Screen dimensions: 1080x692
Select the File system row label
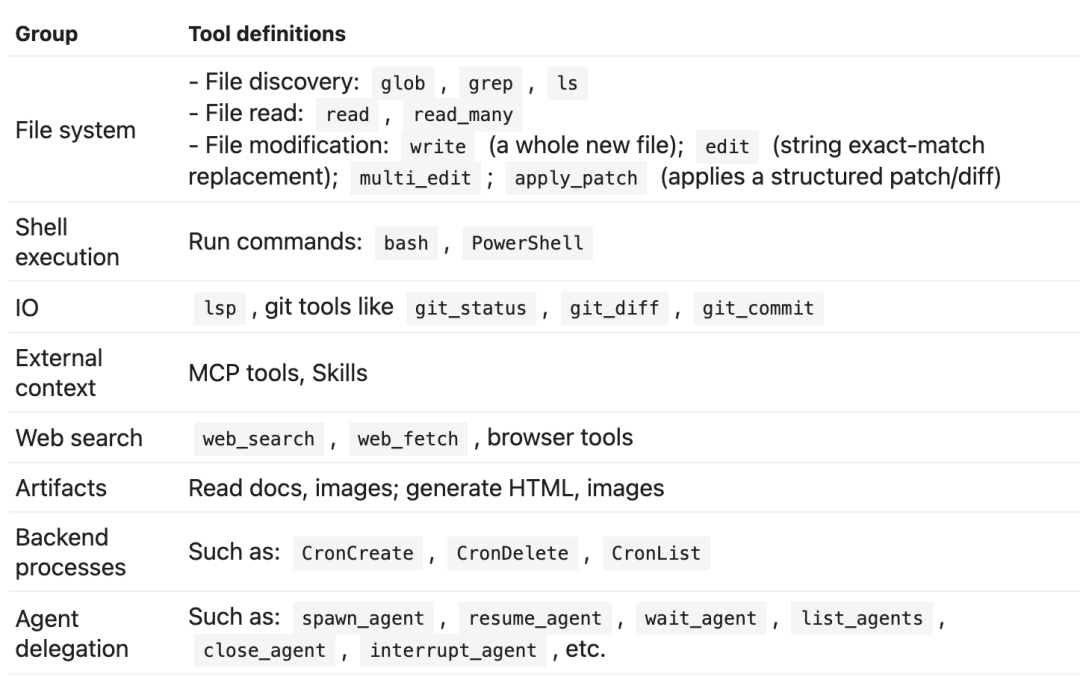pos(76,130)
